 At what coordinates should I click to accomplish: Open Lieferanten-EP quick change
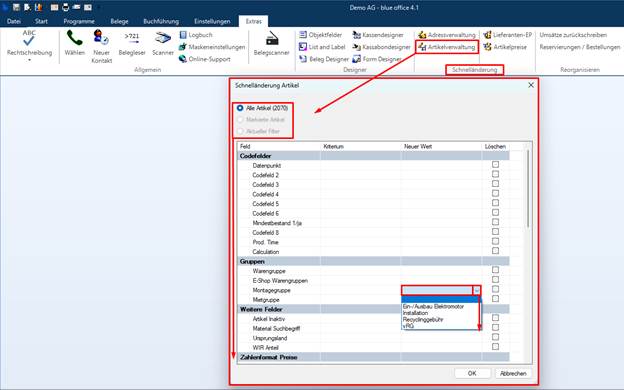[507, 35]
